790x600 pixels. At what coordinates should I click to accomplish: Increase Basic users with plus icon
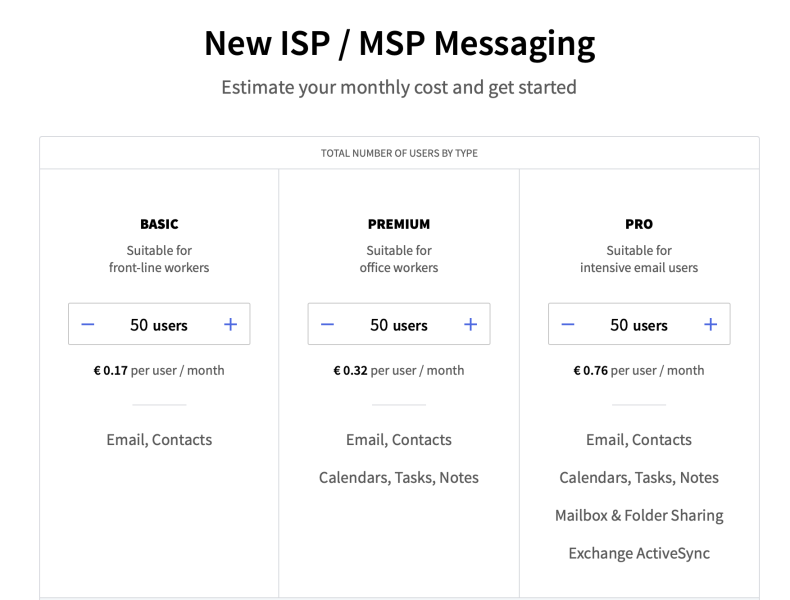pos(230,324)
